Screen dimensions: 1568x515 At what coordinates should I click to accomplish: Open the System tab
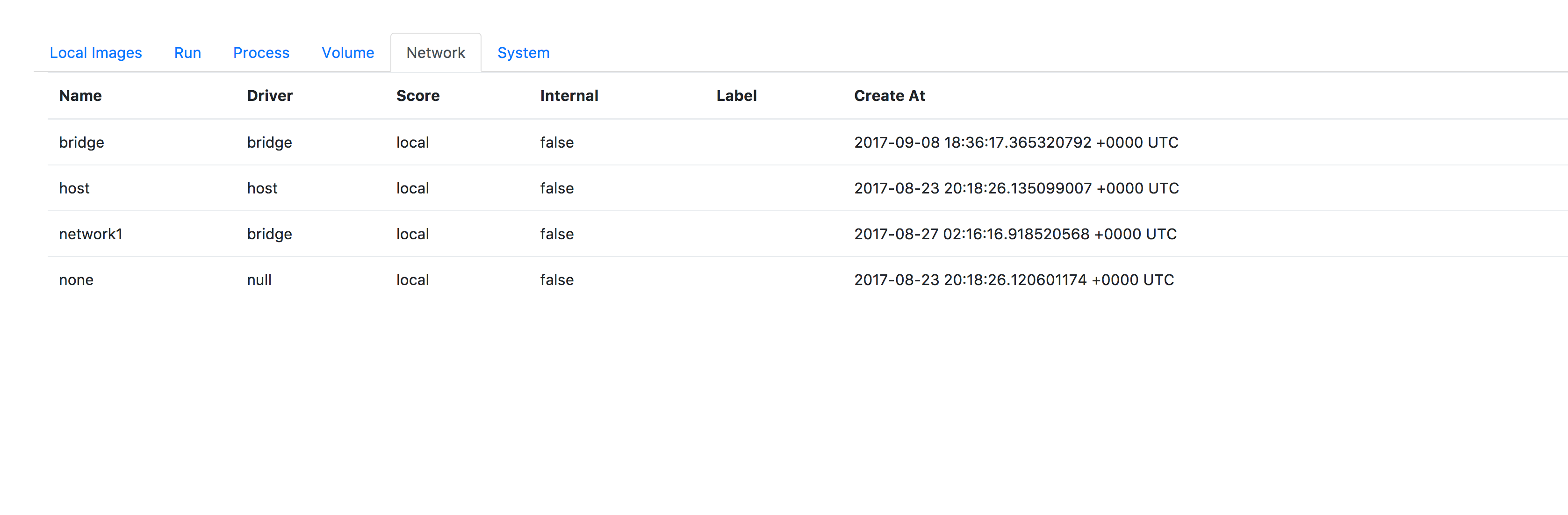coord(523,53)
